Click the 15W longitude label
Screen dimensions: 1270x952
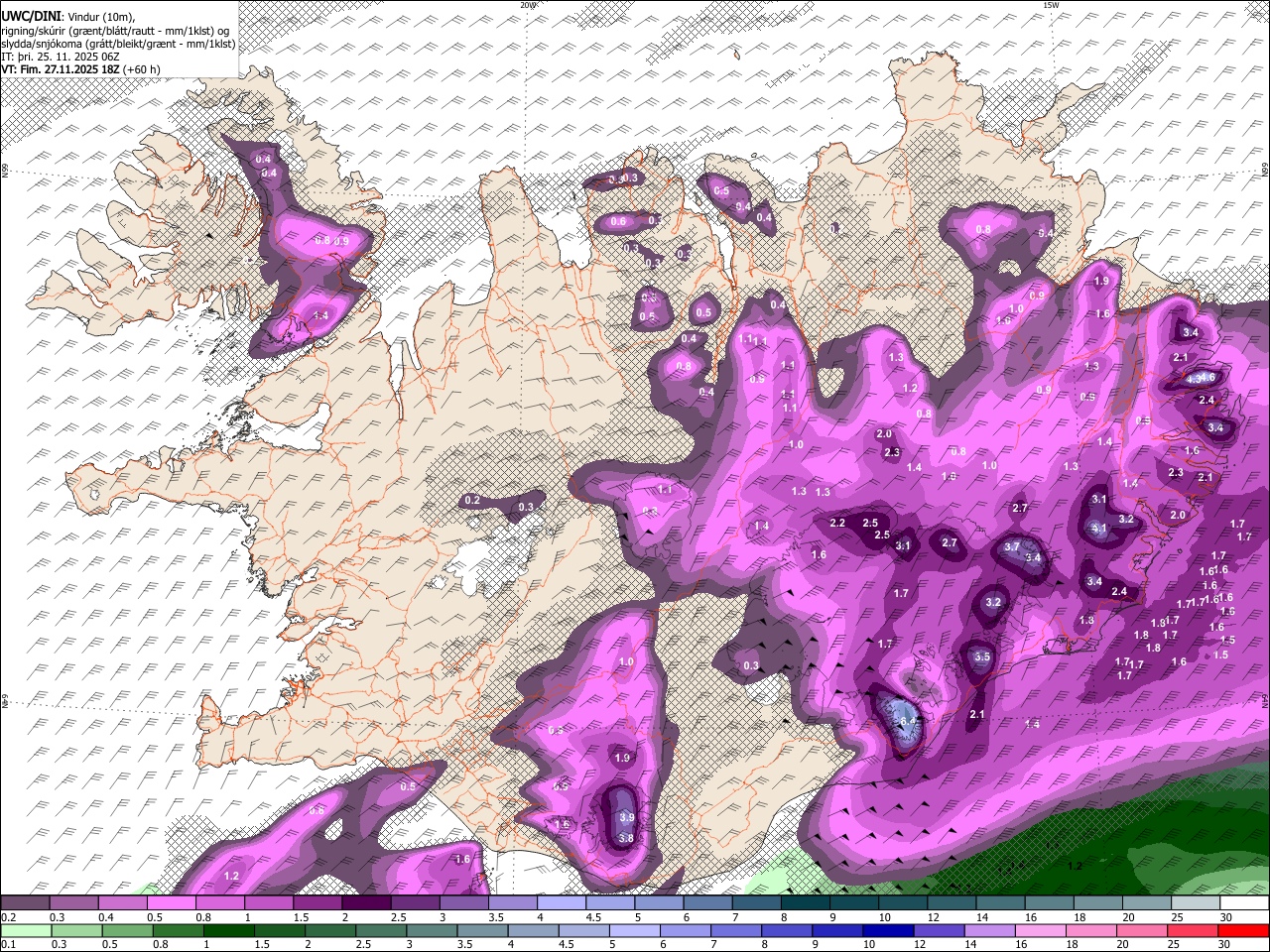tap(1051, 5)
